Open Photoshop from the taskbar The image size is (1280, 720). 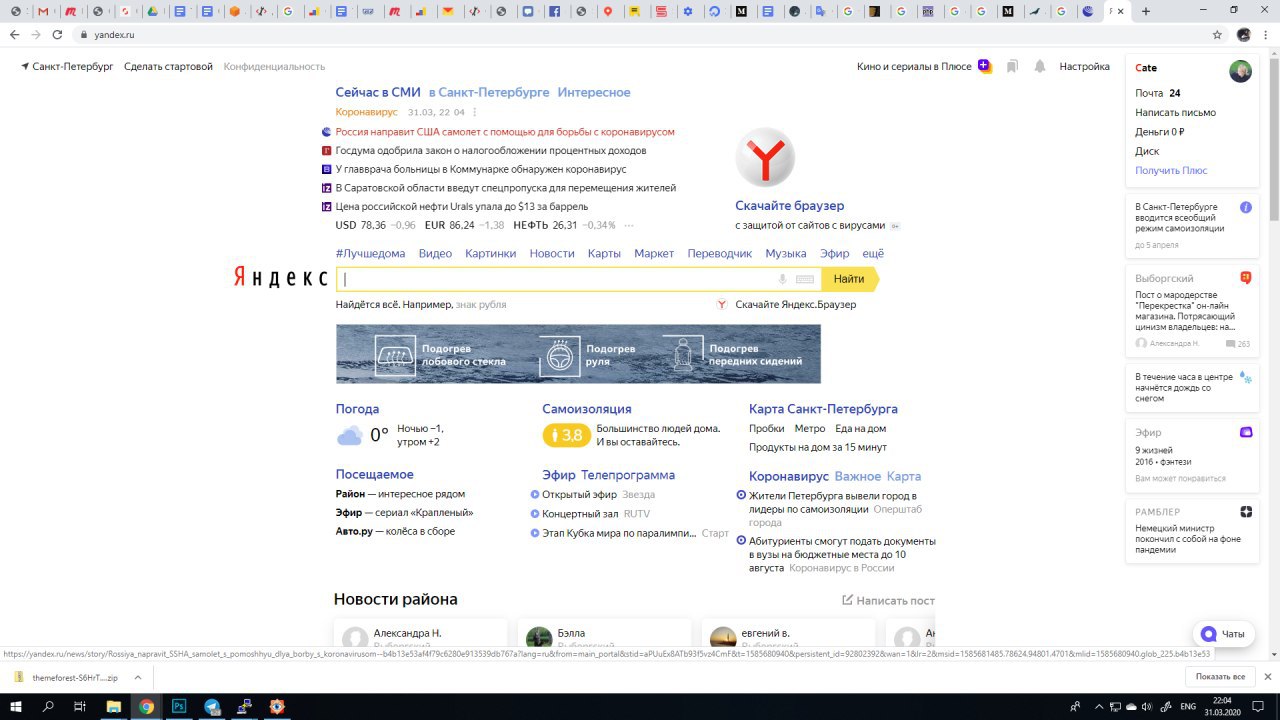pos(179,706)
